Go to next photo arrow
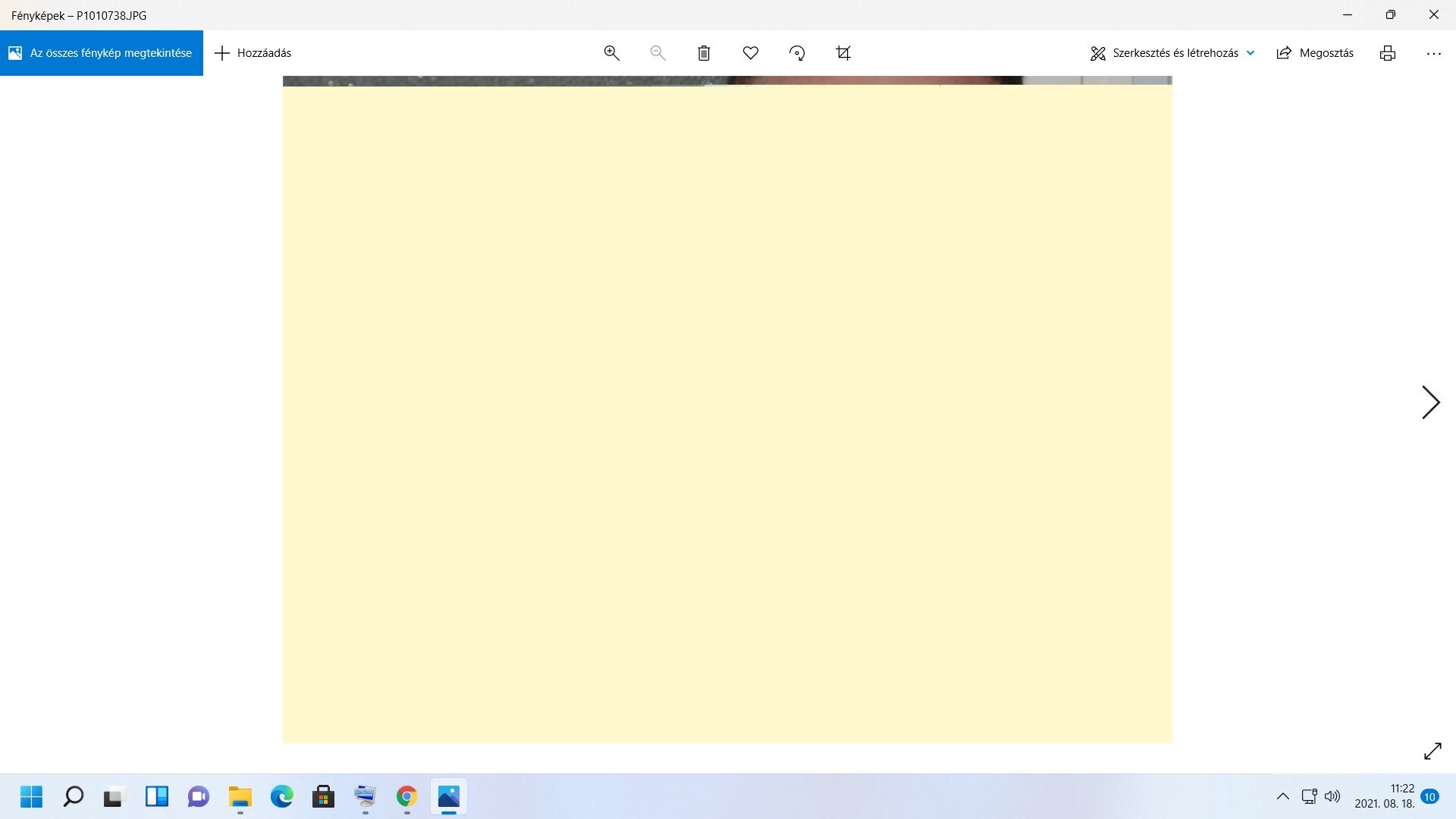 (1430, 402)
